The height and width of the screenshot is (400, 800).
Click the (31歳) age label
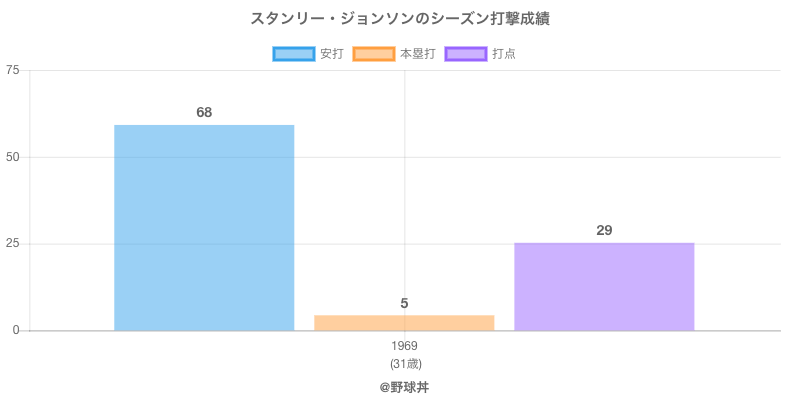point(404,363)
